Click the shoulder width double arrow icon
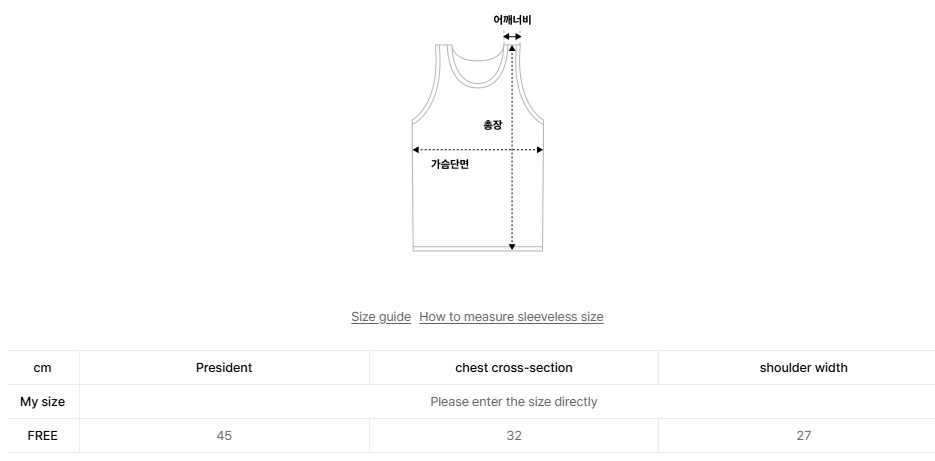Screen dimensions: 935x461 pos(512,37)
